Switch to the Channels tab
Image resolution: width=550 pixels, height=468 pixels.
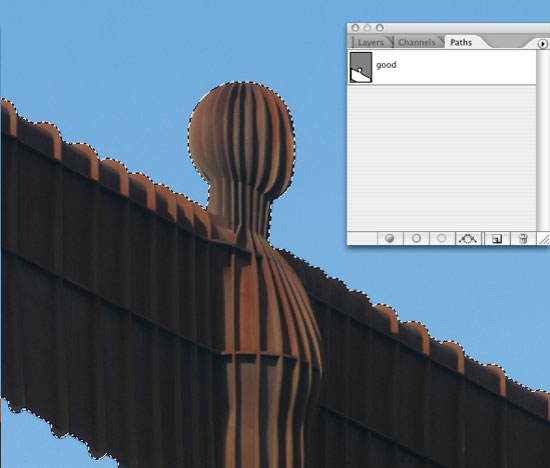(417, 42)
